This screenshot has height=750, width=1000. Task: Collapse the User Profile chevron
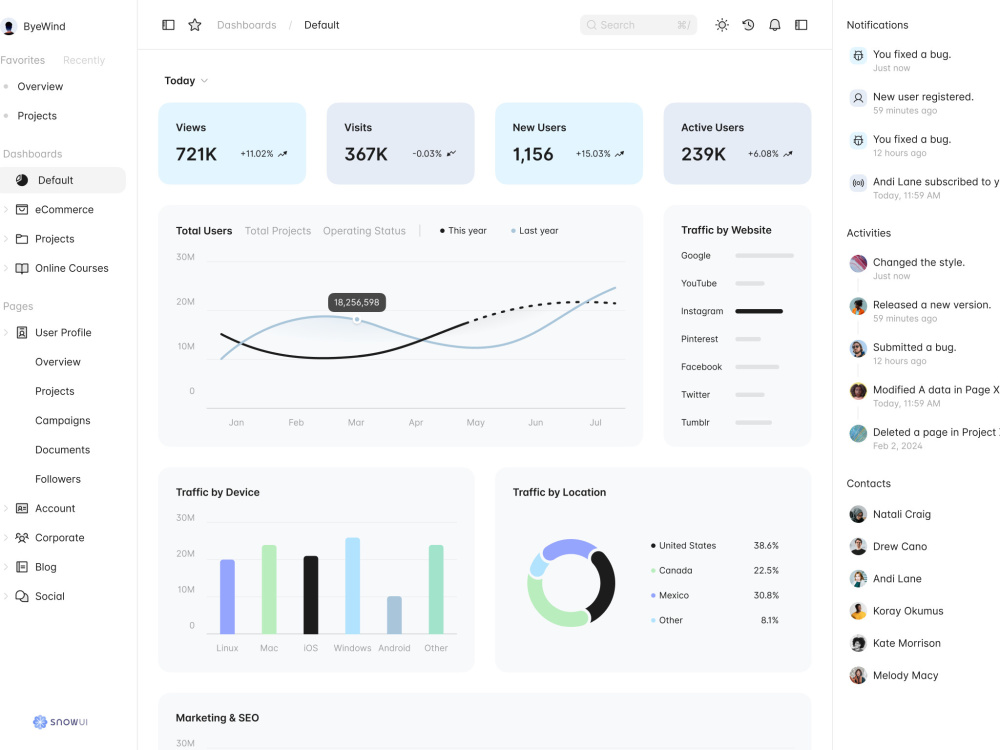pyautogui.click(x=6, y=332)
